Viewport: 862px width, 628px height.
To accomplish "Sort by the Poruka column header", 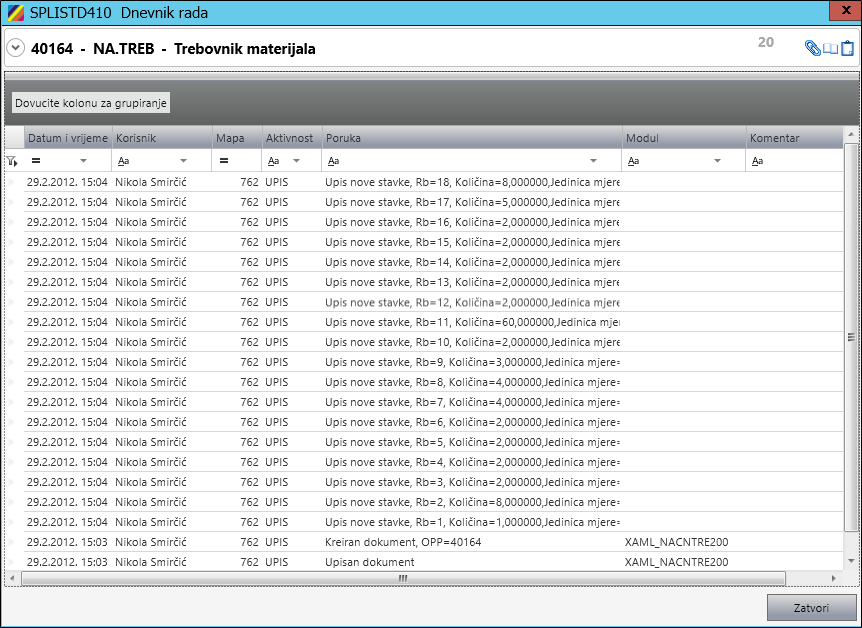I will click(472, 138).
